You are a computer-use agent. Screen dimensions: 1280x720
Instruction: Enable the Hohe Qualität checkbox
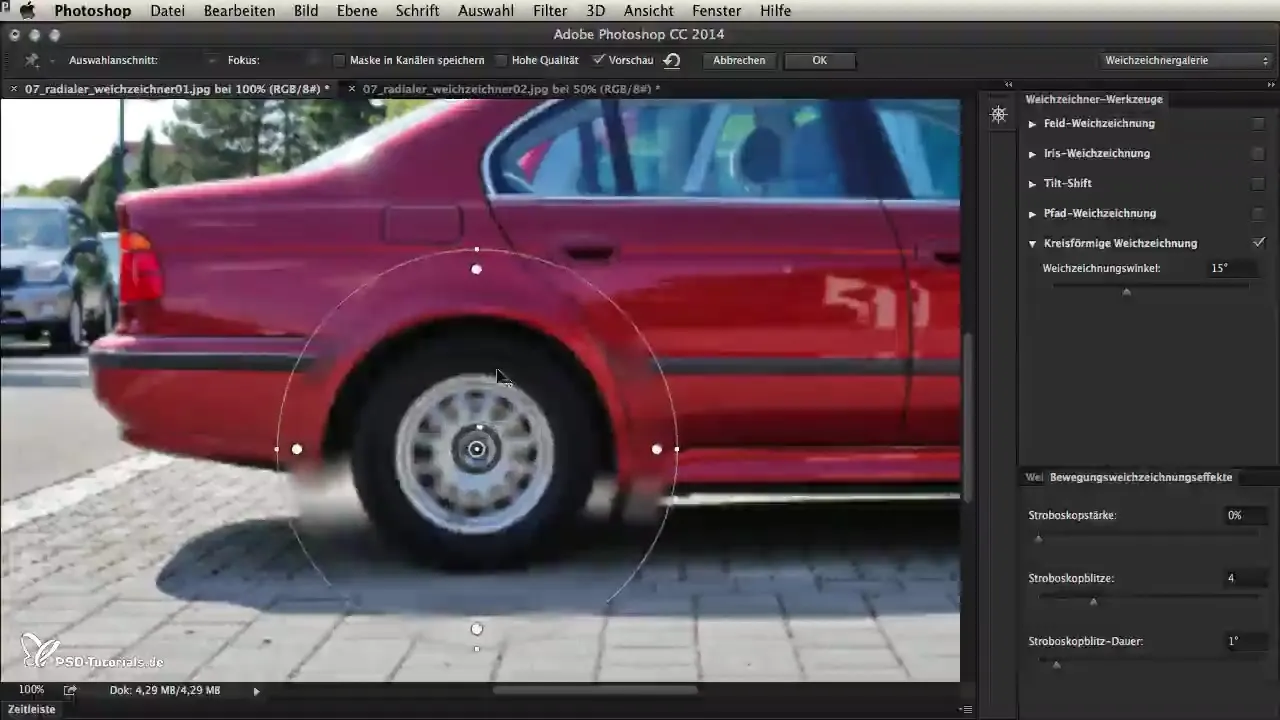pos(501,61)
